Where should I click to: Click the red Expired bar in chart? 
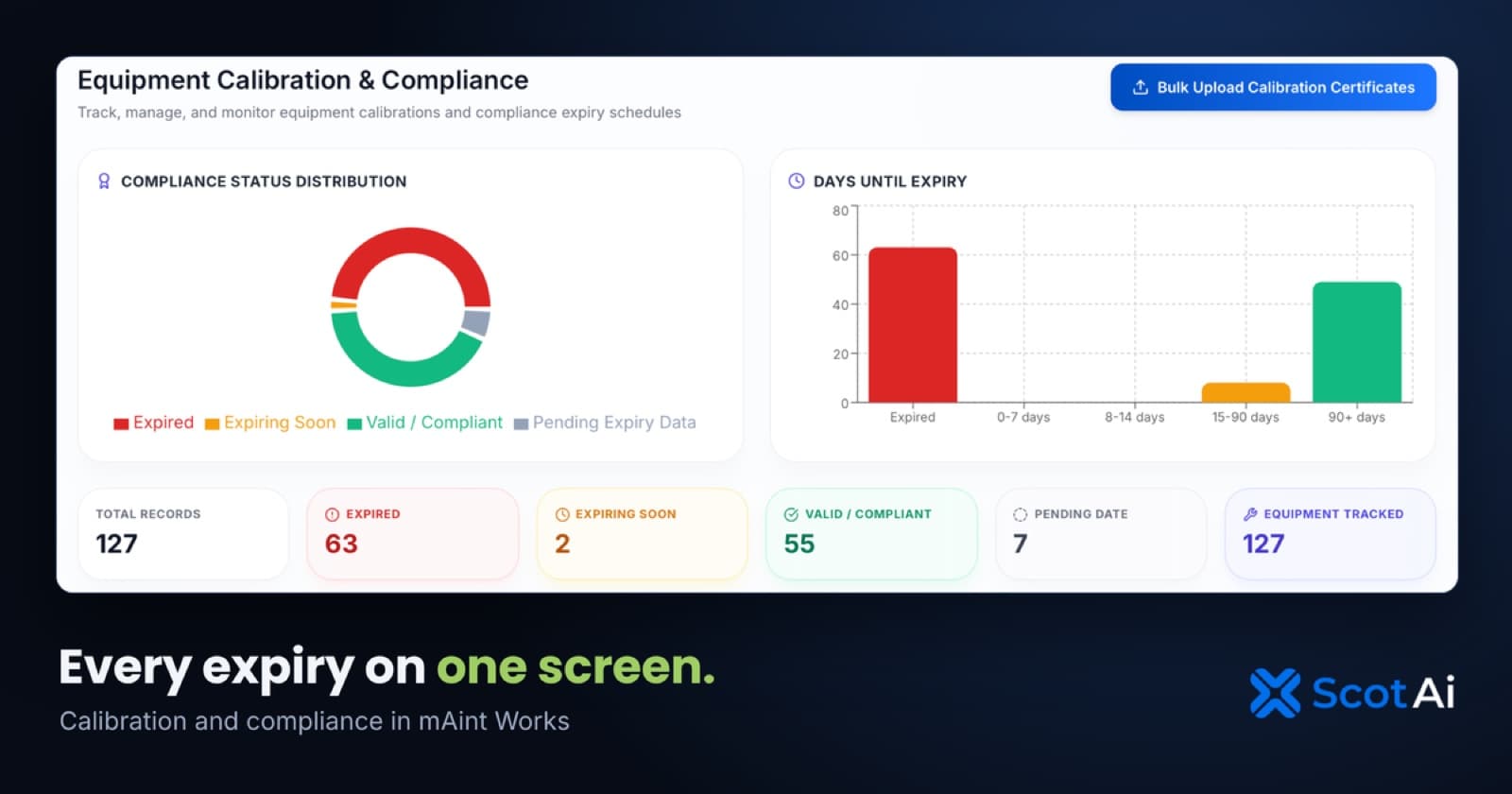(x=913, y=325)
